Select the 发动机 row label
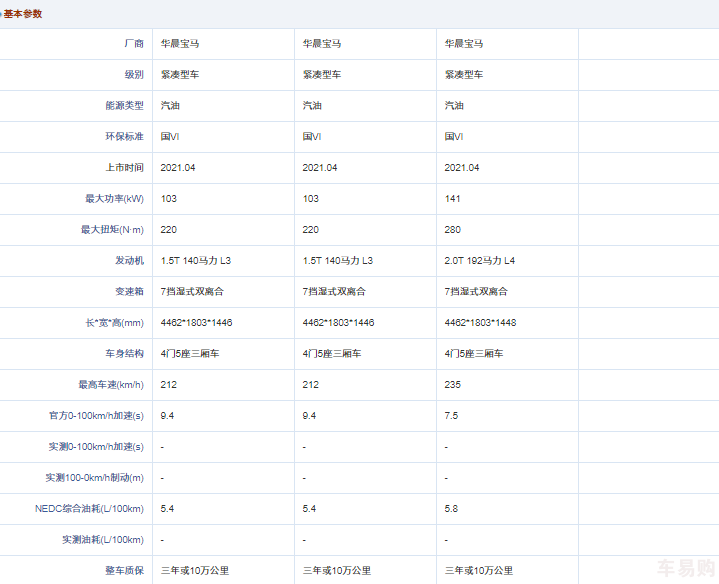 tap(129, 260)
